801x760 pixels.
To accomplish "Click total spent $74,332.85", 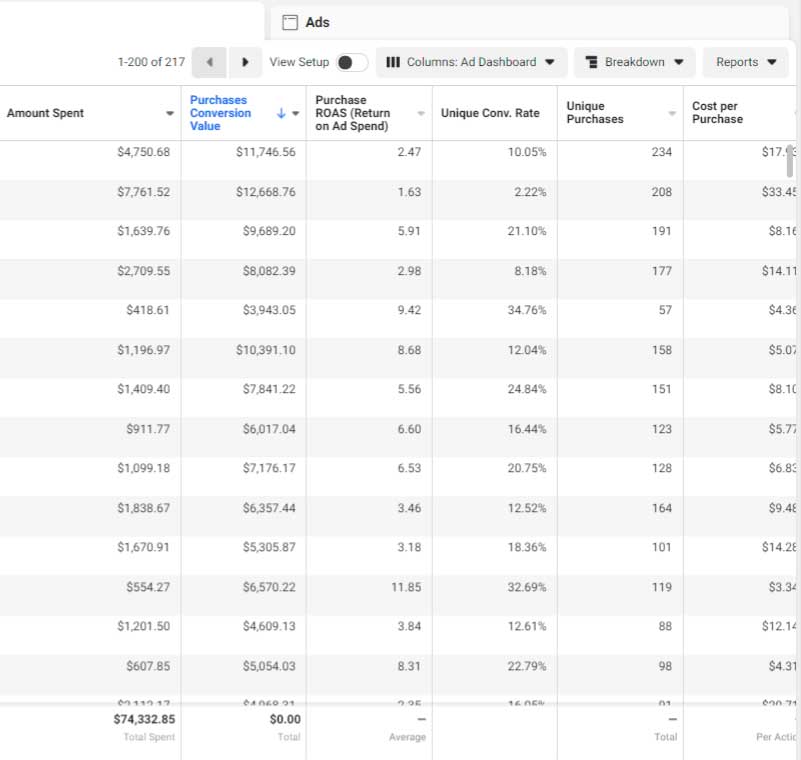I will pyautogui.click(x=144, y=720).
